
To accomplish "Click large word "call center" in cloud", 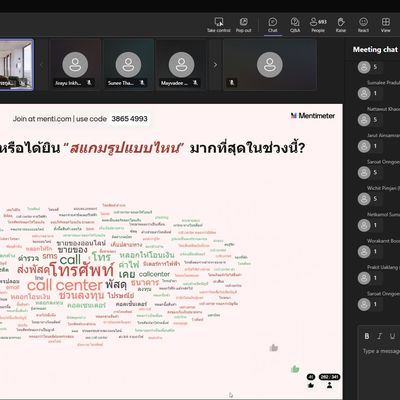I will point(65,285).
